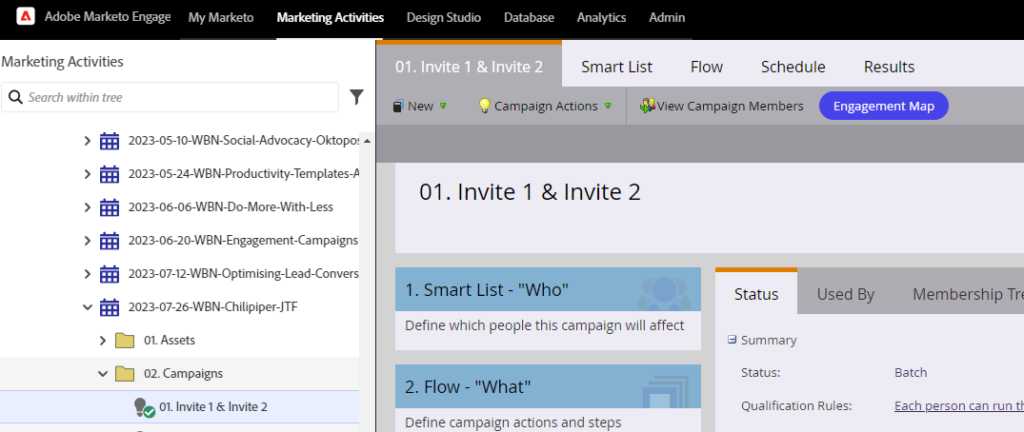Open the Analytics section
The height and width of the screenshot is (432, 1024).
(x=601, y=18)
